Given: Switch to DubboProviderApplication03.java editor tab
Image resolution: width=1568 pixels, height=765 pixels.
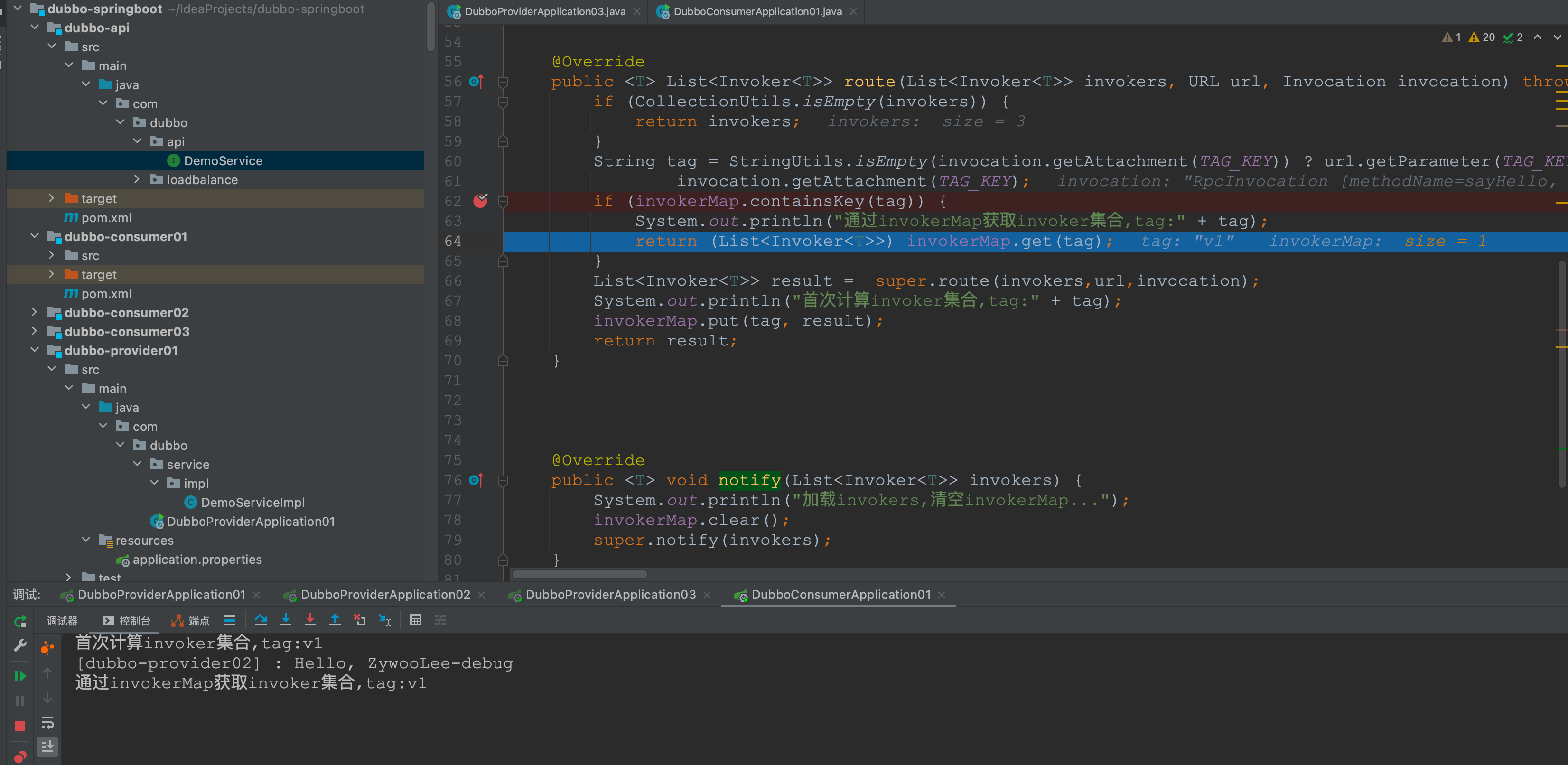Looking at the screenshot, I should coord(544,11).
